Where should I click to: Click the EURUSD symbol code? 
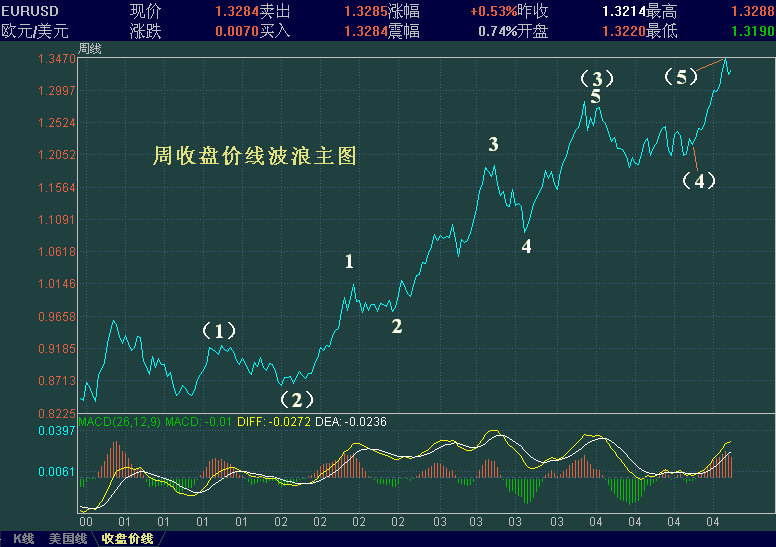pyautogui.click(x=30, y=11)
